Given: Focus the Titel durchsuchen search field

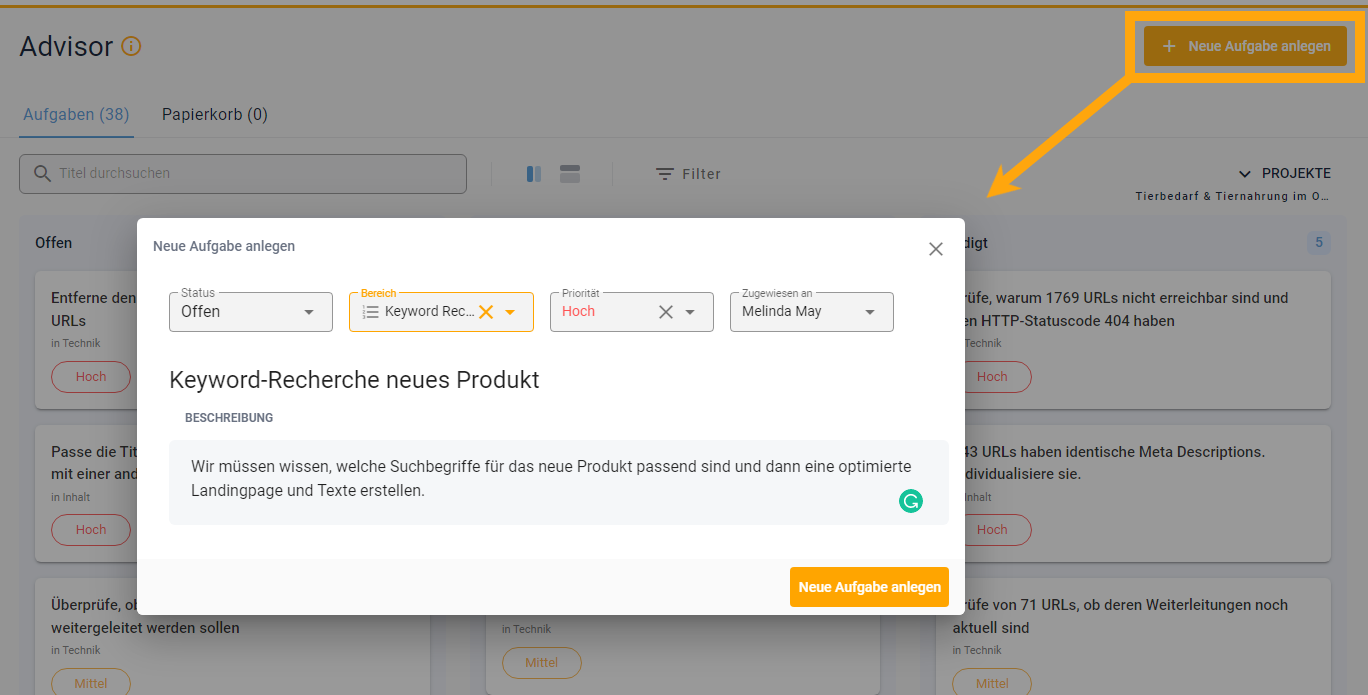Looking at the screenshot, I should coord(243,173).
